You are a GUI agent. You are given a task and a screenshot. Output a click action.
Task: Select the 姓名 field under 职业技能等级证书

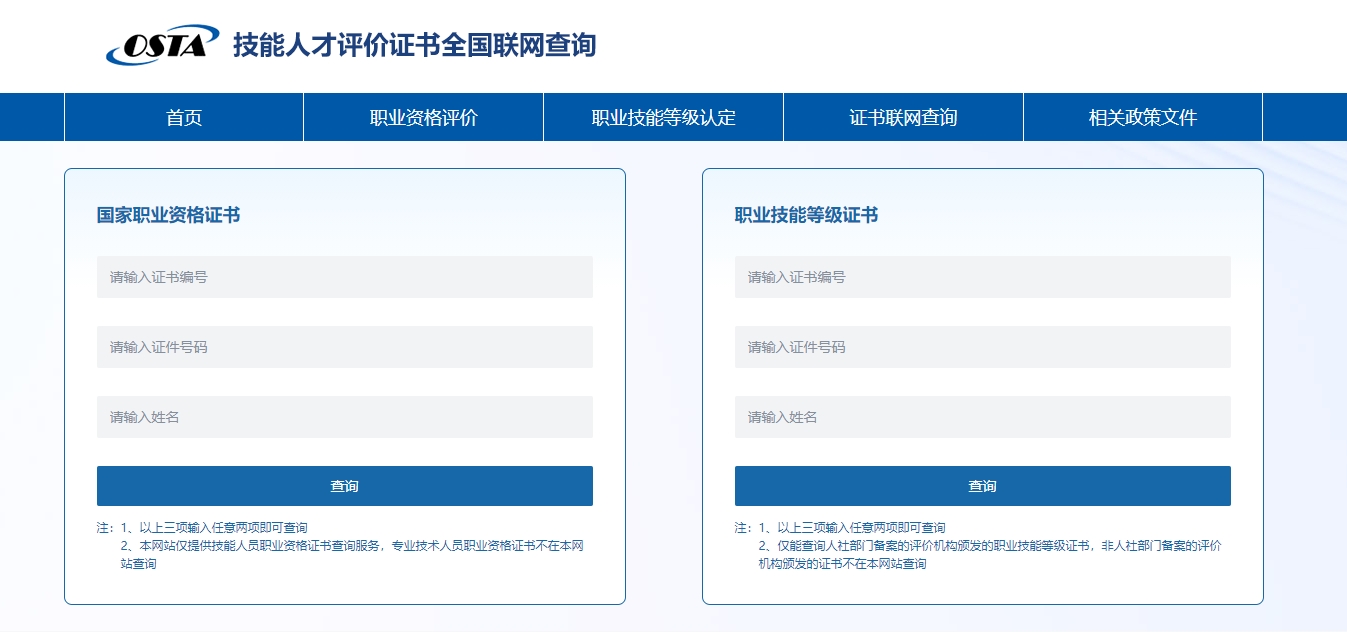982,417
